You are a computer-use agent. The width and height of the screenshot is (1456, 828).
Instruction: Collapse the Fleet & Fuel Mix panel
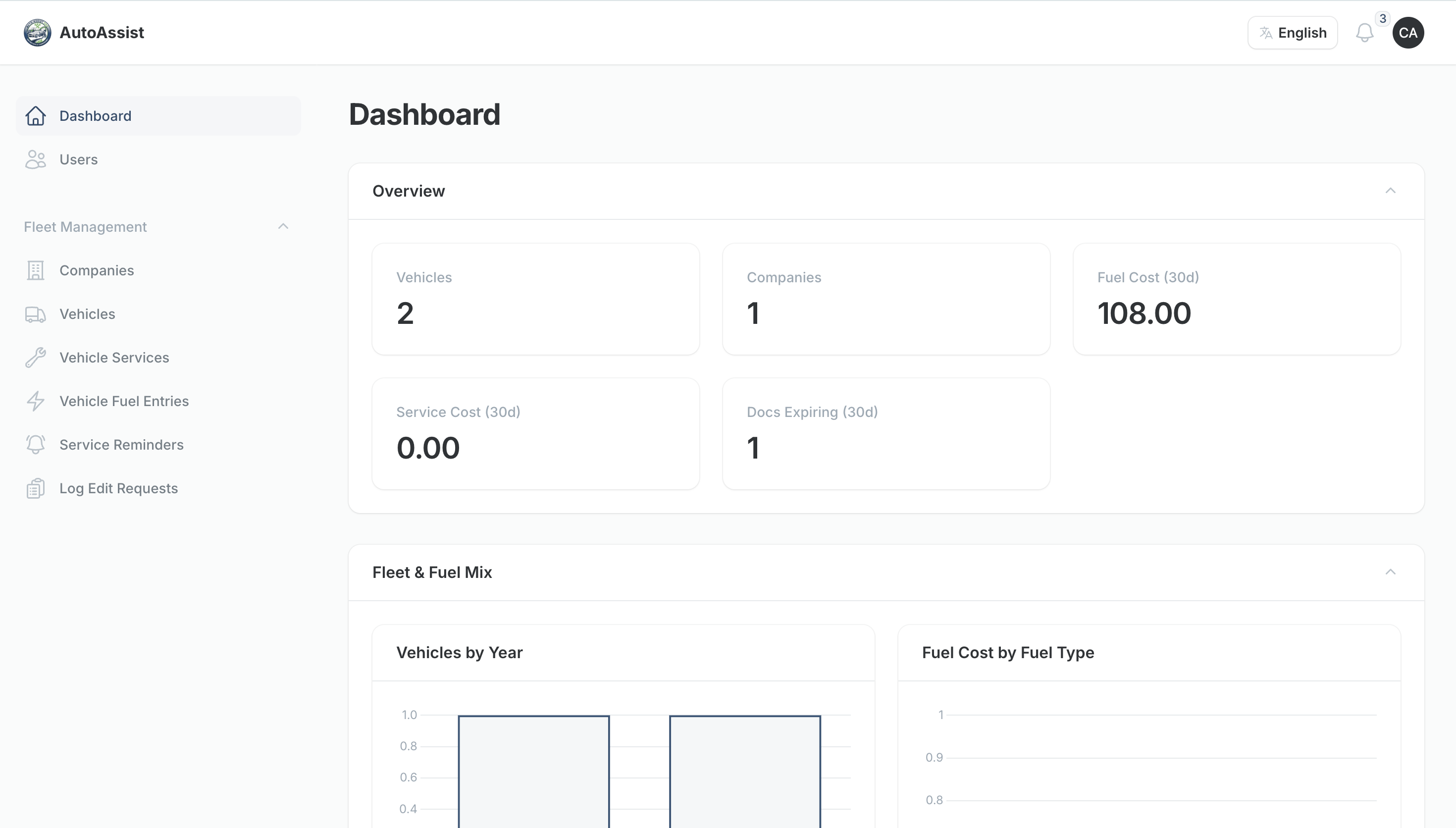pyautogui.click(x=1390, y=572)
